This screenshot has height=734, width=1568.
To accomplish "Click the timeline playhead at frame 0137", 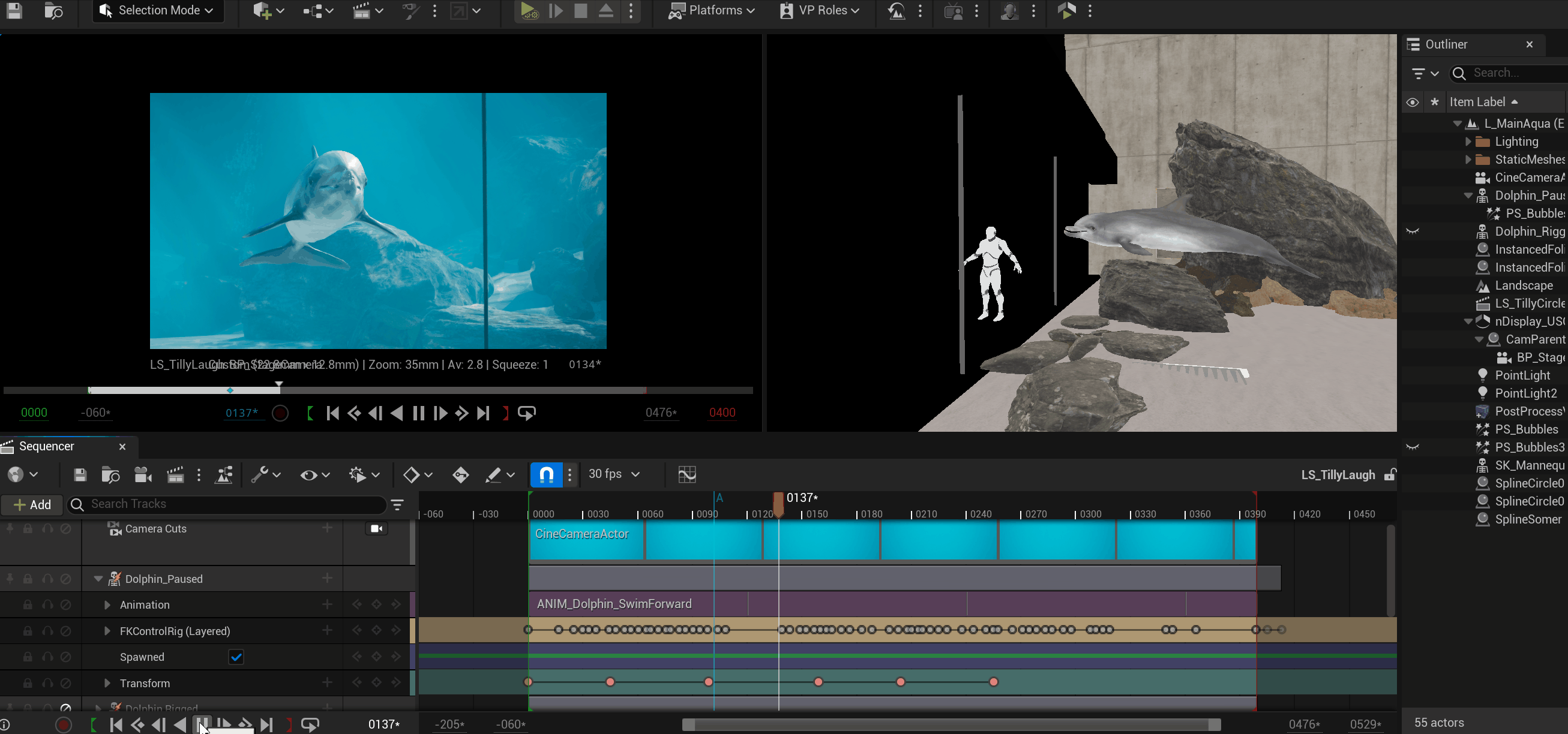I will click(x=778, y=504).
